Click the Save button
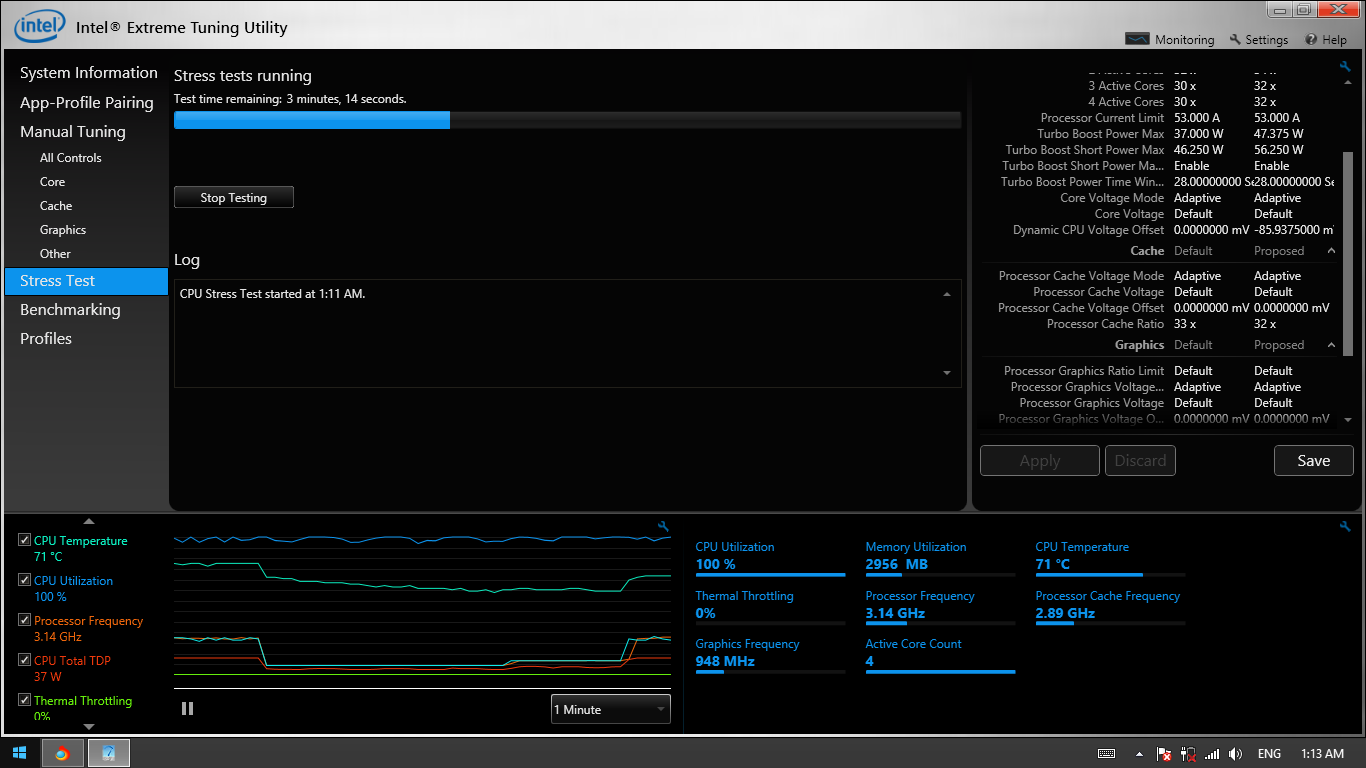 pyautogui.click(x=1313, y=460)
